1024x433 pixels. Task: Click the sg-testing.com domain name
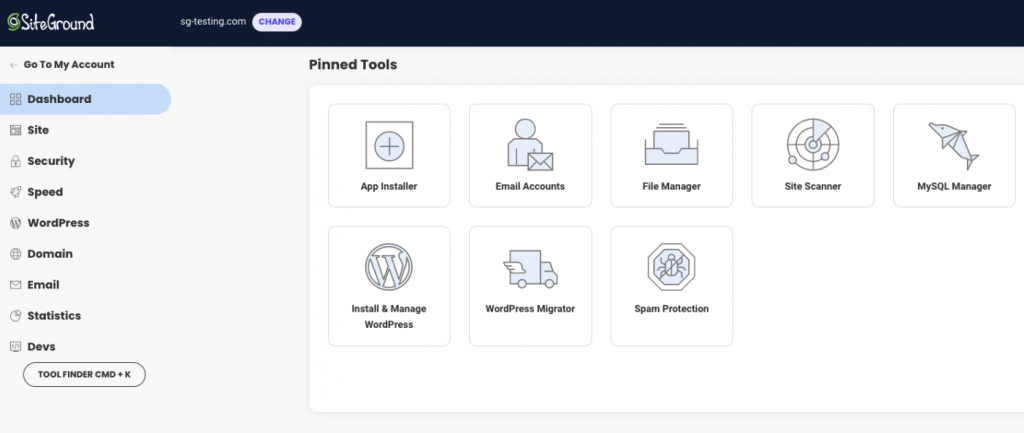214,22
